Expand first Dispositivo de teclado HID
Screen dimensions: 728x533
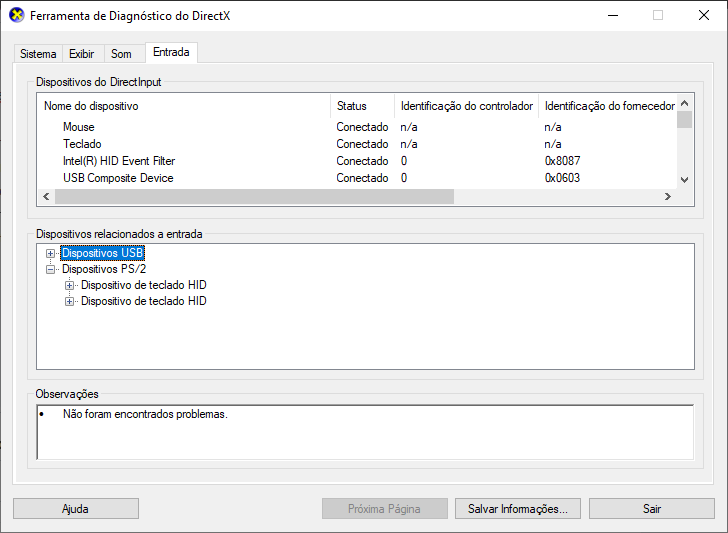pyautogui.click(x=69, y=285)
